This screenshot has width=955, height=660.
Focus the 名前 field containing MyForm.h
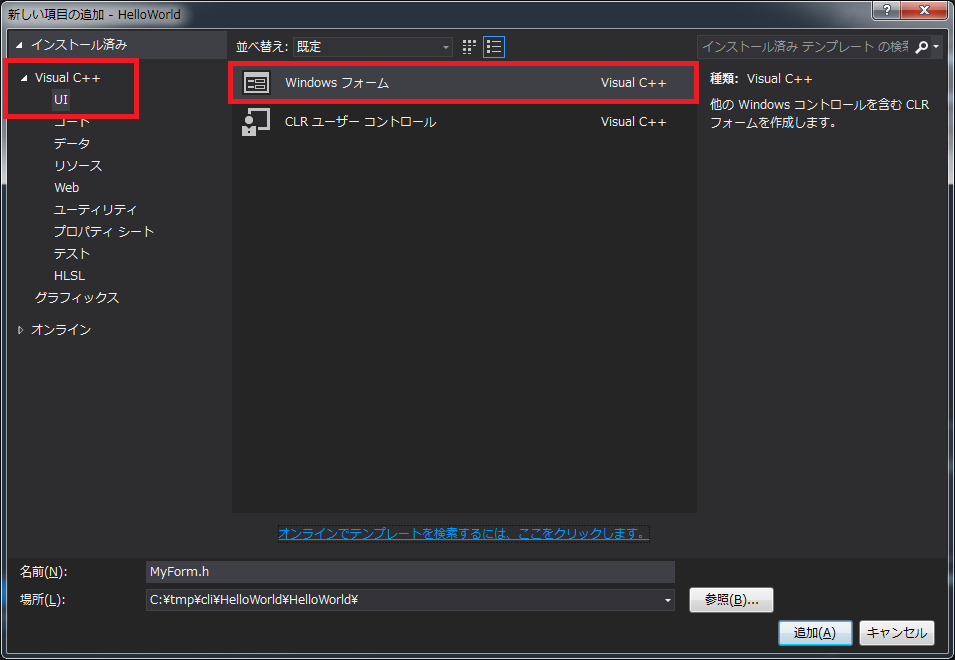410,572
